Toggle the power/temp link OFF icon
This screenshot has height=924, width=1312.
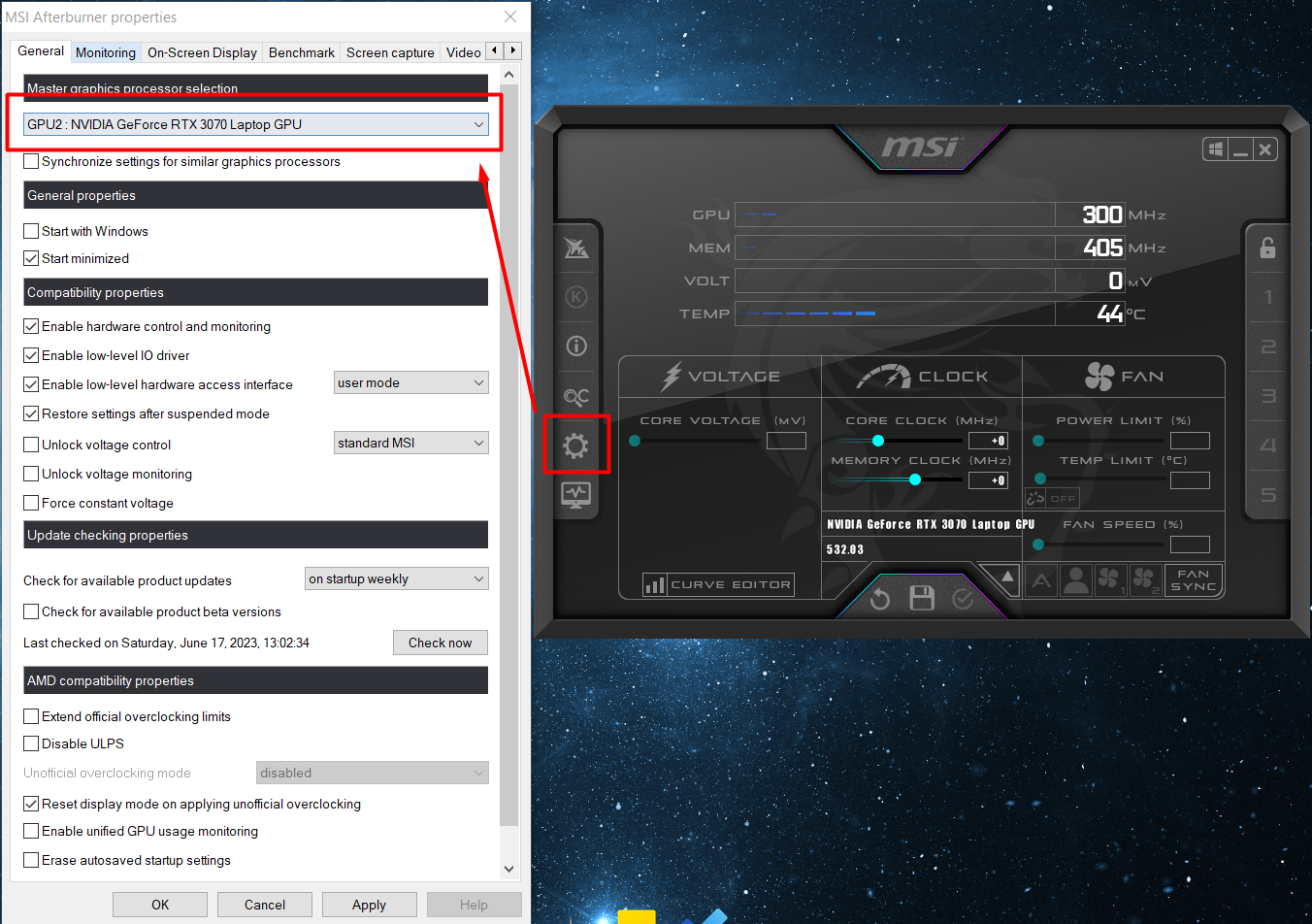point(1053,498)
